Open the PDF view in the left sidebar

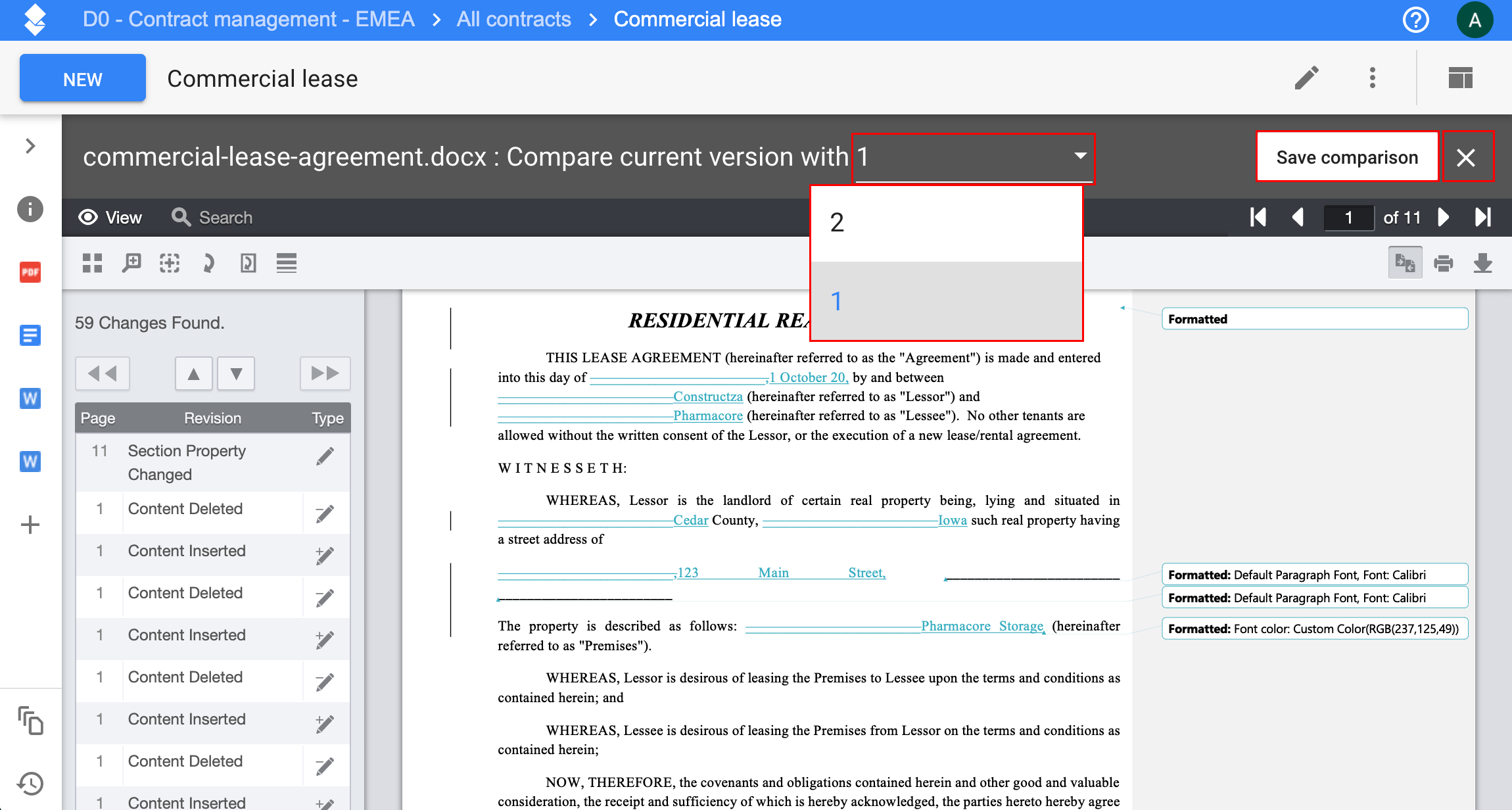(30, 272)
